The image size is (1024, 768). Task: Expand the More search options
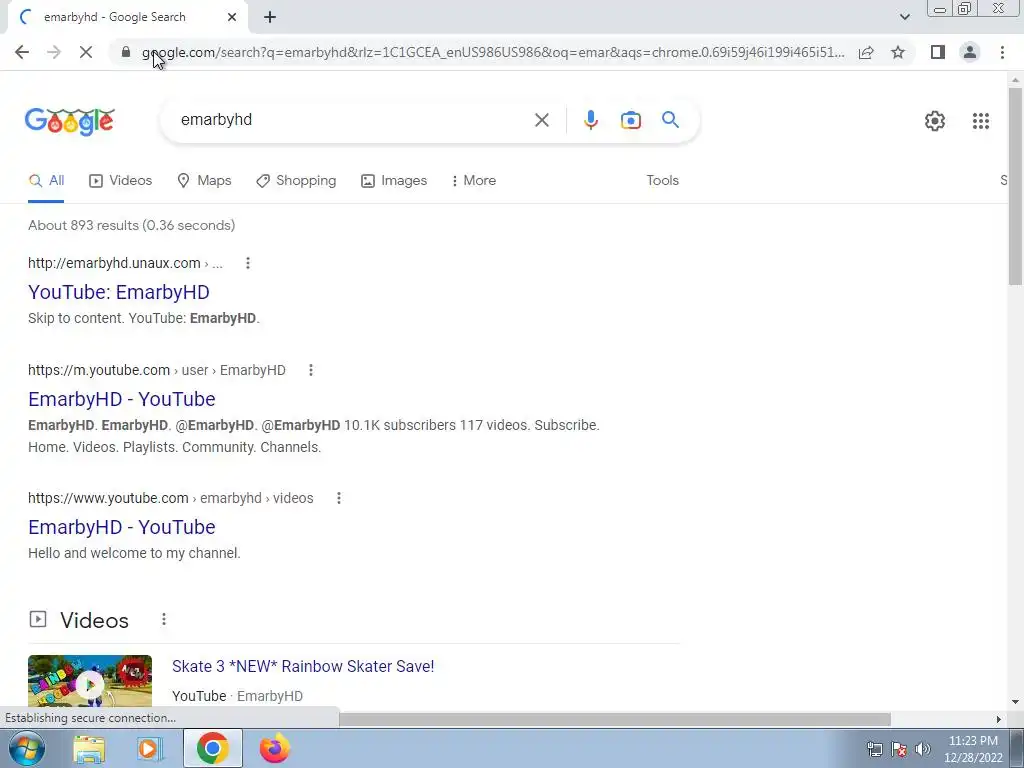474,181
